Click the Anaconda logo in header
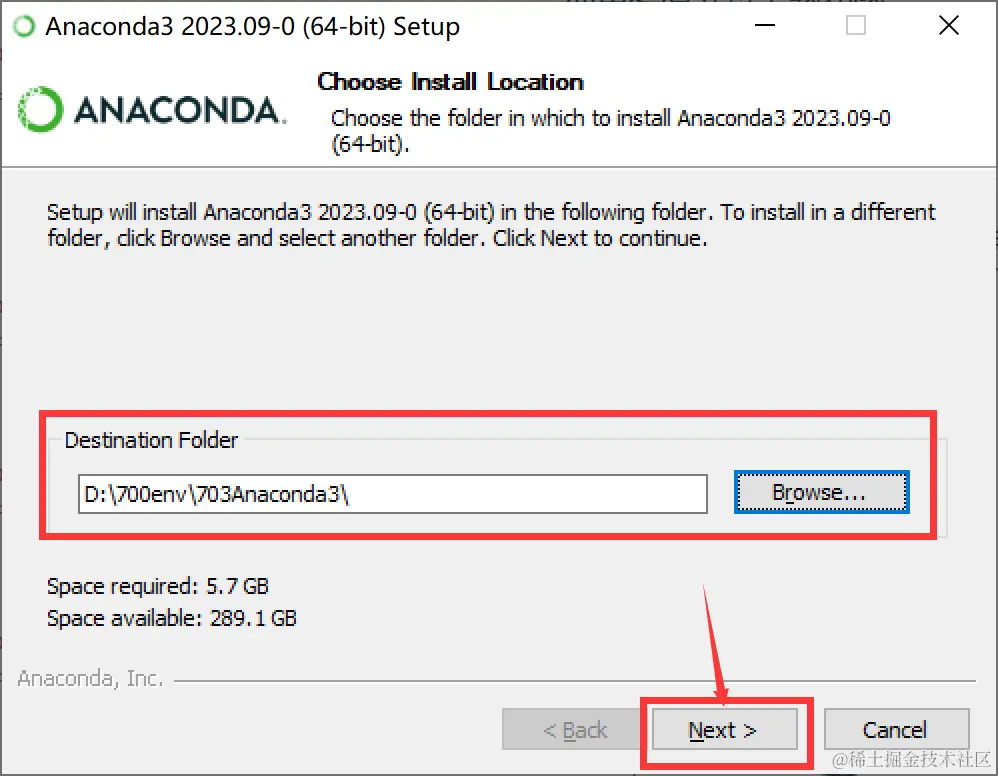998x776 pixels. pyautogui.click(x=151, y=109)
